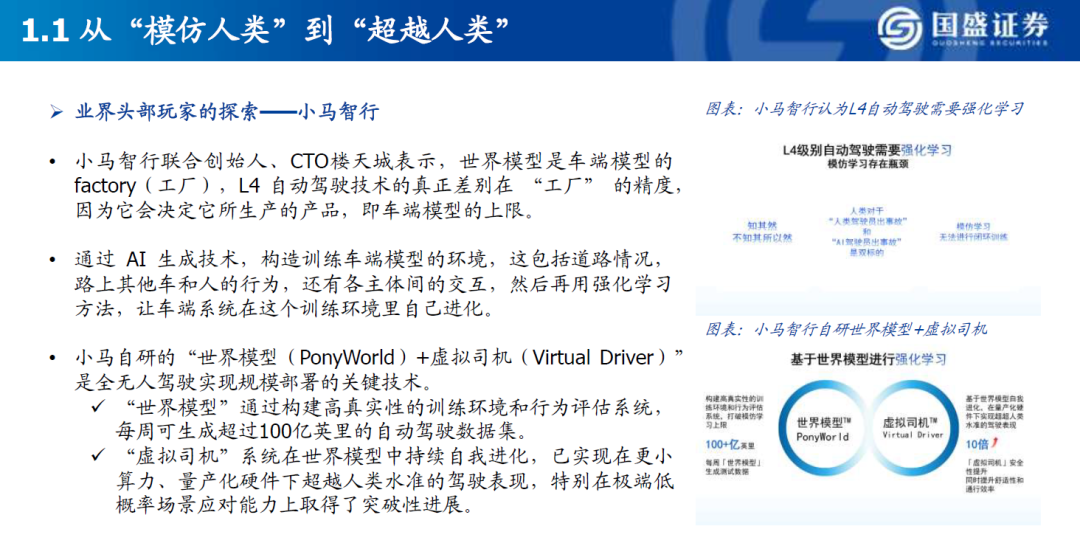This screenshot has height=543, width=1080.
Task: Click the 人类对于"人类驾驶员出事故" block in figure
Action: click(x=866, y=232)
